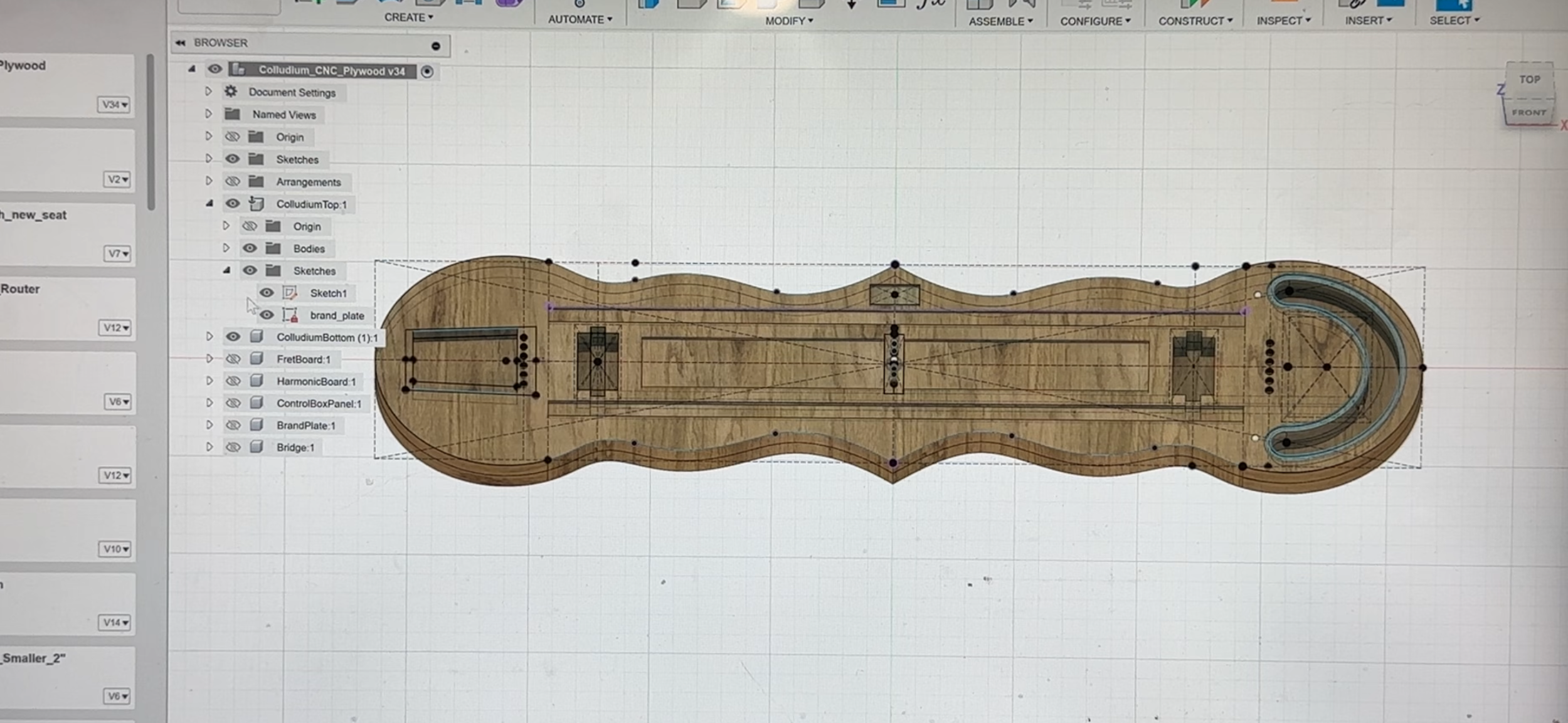Click the Bridge:1 component cube icon
This screenshot has width=1568, height=723.
pyautogui.click(x=256, y=447)
